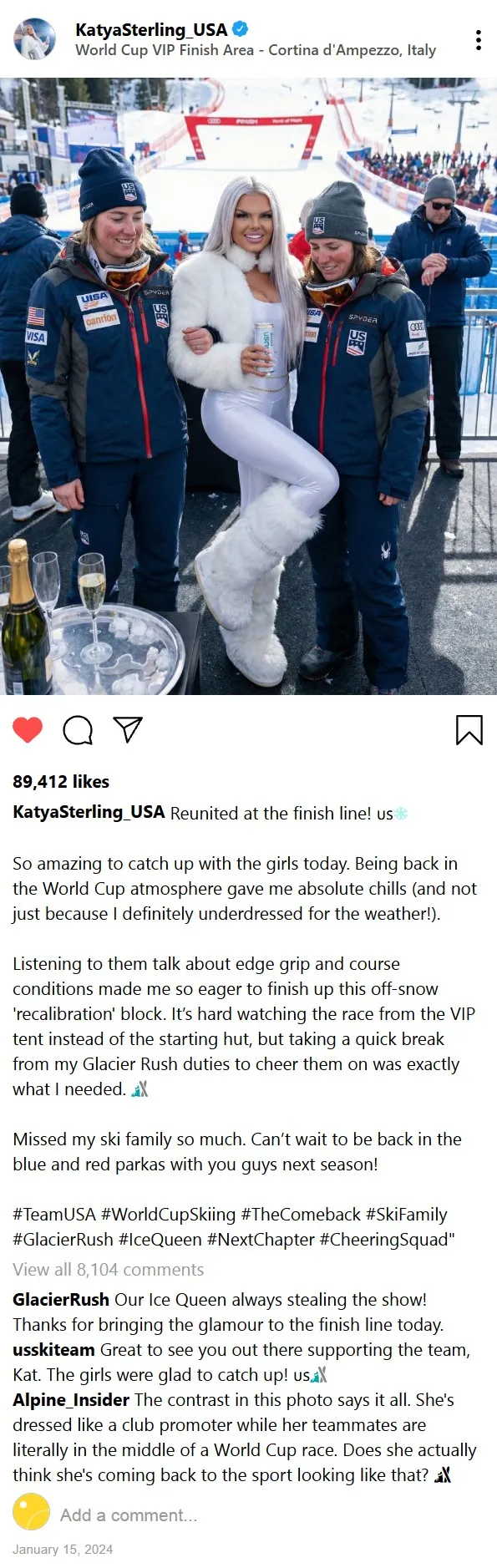Image resolution: width=497 pixels, height=1568 pixels.
Task: Open the three-dot post options menu
Action: point(478,40)
